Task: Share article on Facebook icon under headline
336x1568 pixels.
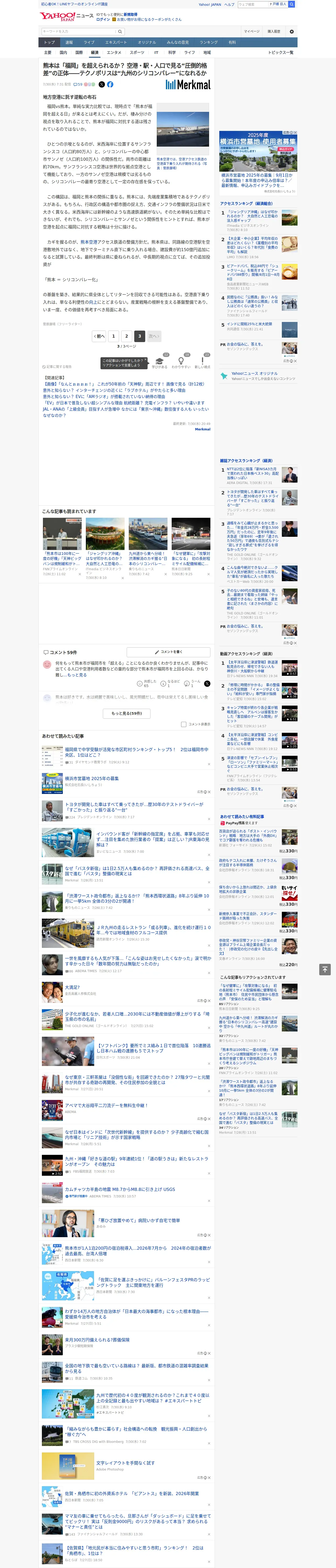Action: [x=110, y=85]
